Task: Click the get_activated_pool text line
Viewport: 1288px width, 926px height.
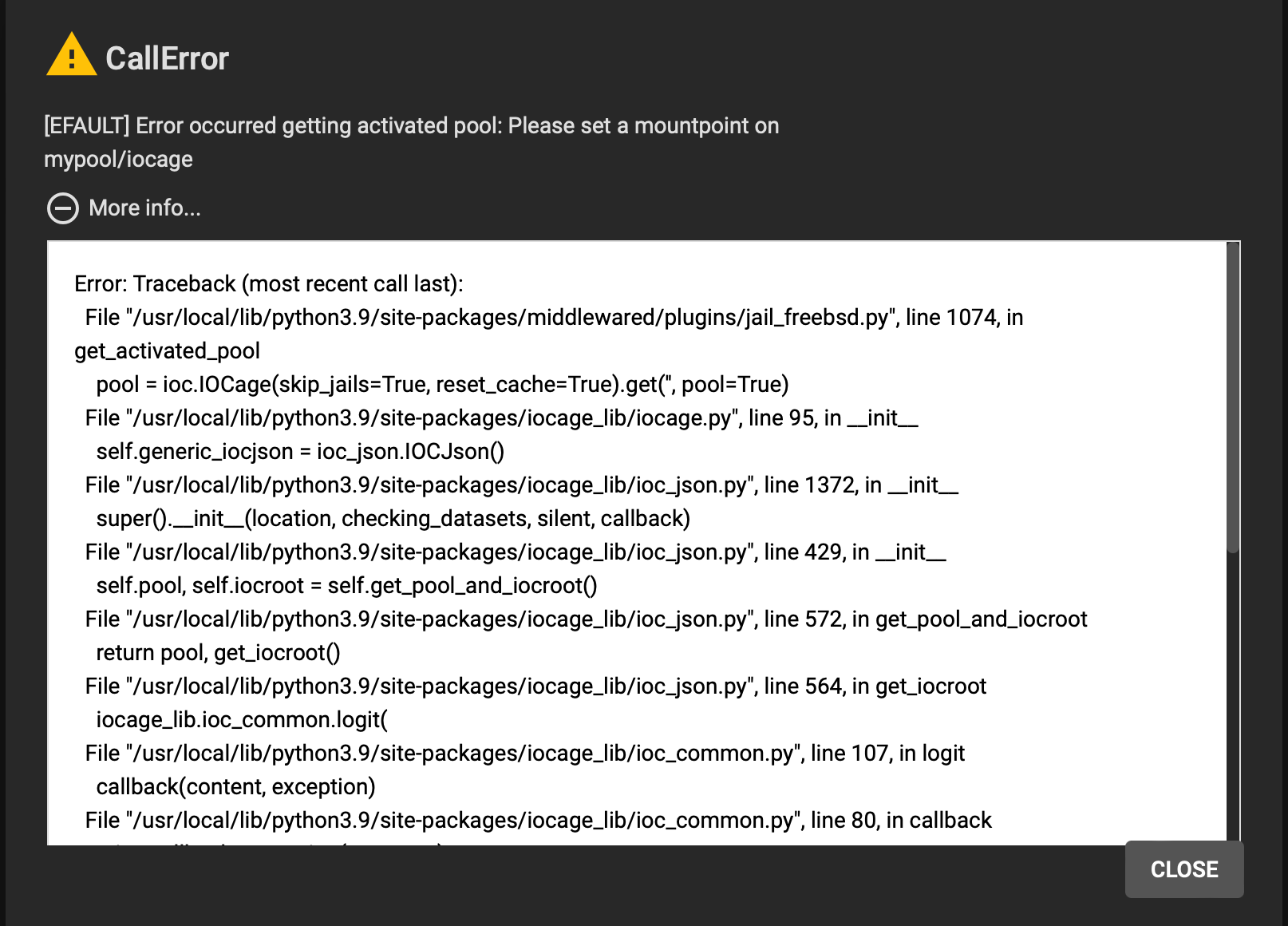Action: [167, 351]
